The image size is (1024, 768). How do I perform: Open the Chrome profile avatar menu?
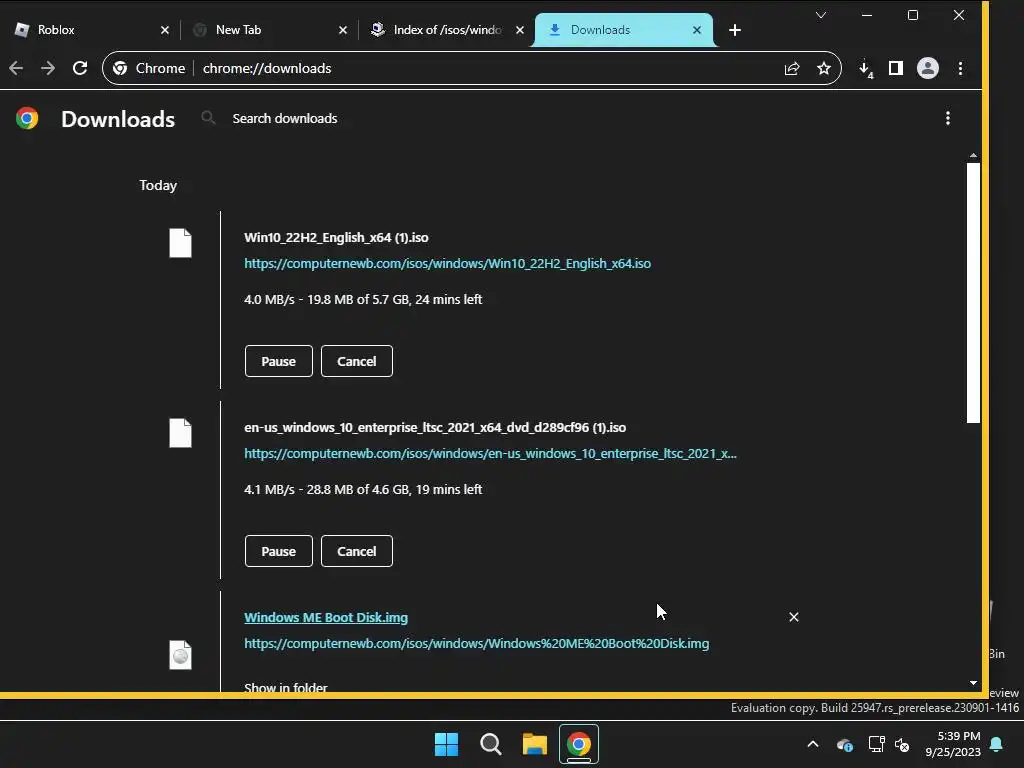(928, 68)
